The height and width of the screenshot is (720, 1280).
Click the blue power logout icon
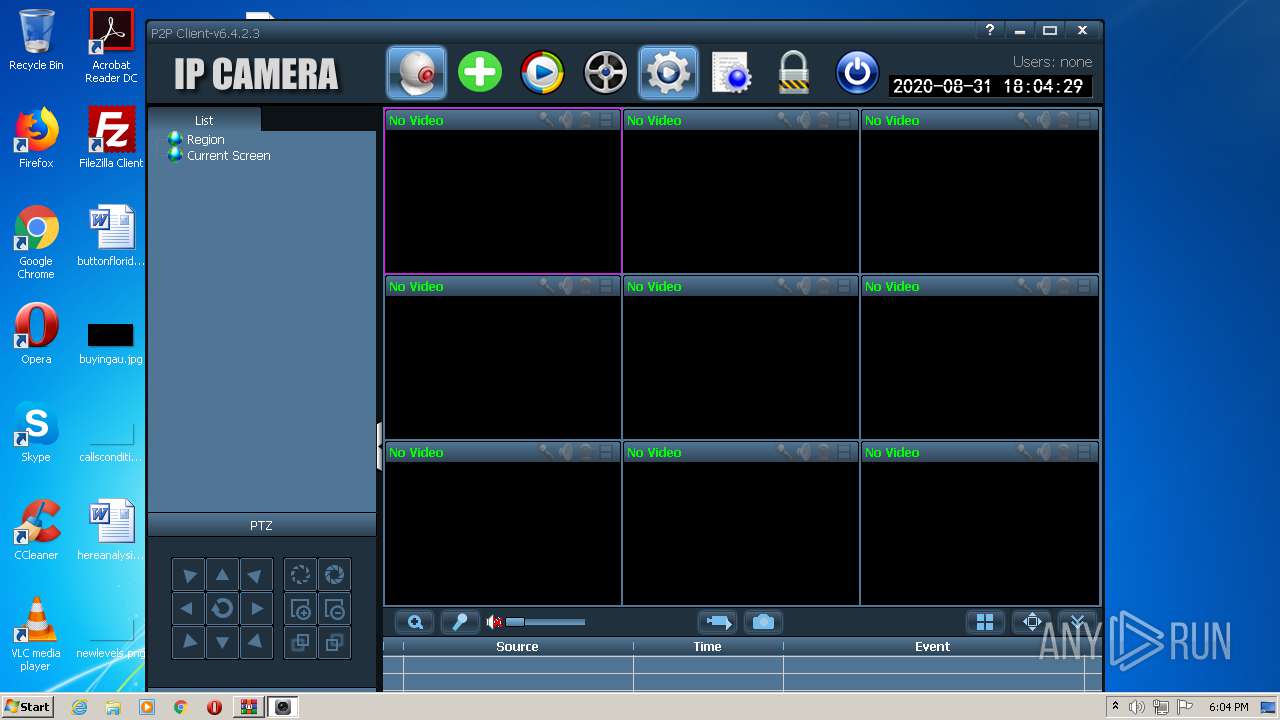coord(857,73)
